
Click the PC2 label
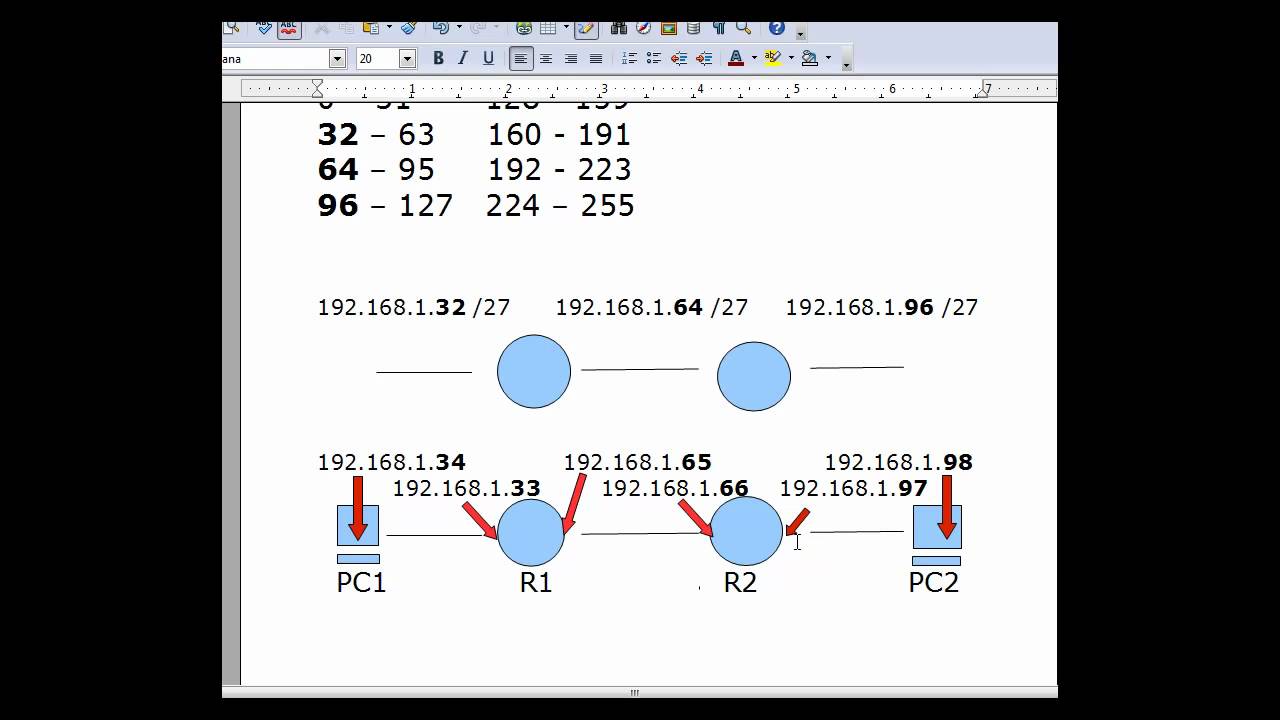[933, 582]
